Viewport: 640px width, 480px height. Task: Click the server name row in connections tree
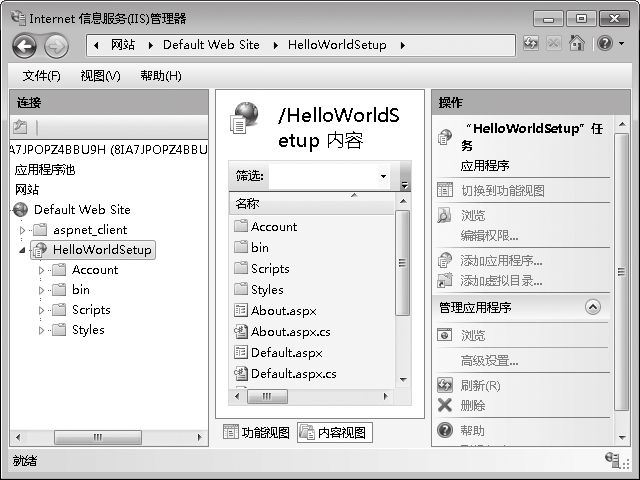pyautogui.click(x=109, y=149)
